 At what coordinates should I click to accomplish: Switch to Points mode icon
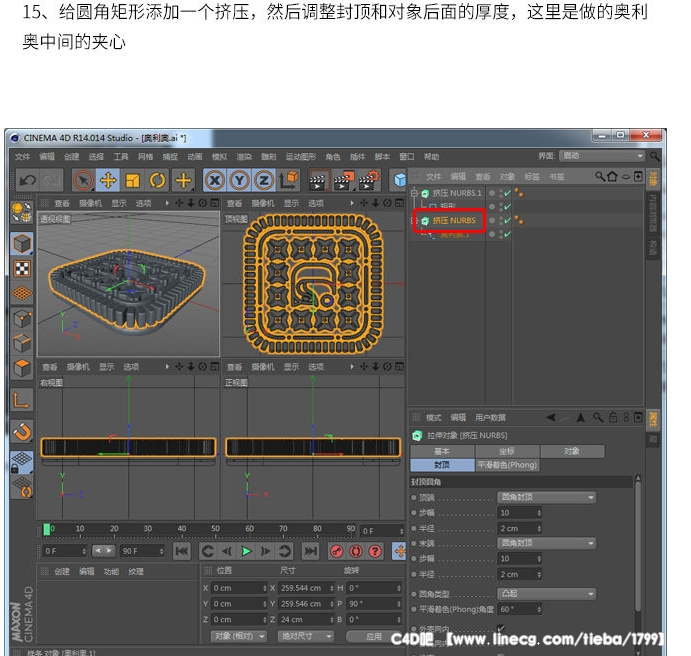tap(22, 319)
